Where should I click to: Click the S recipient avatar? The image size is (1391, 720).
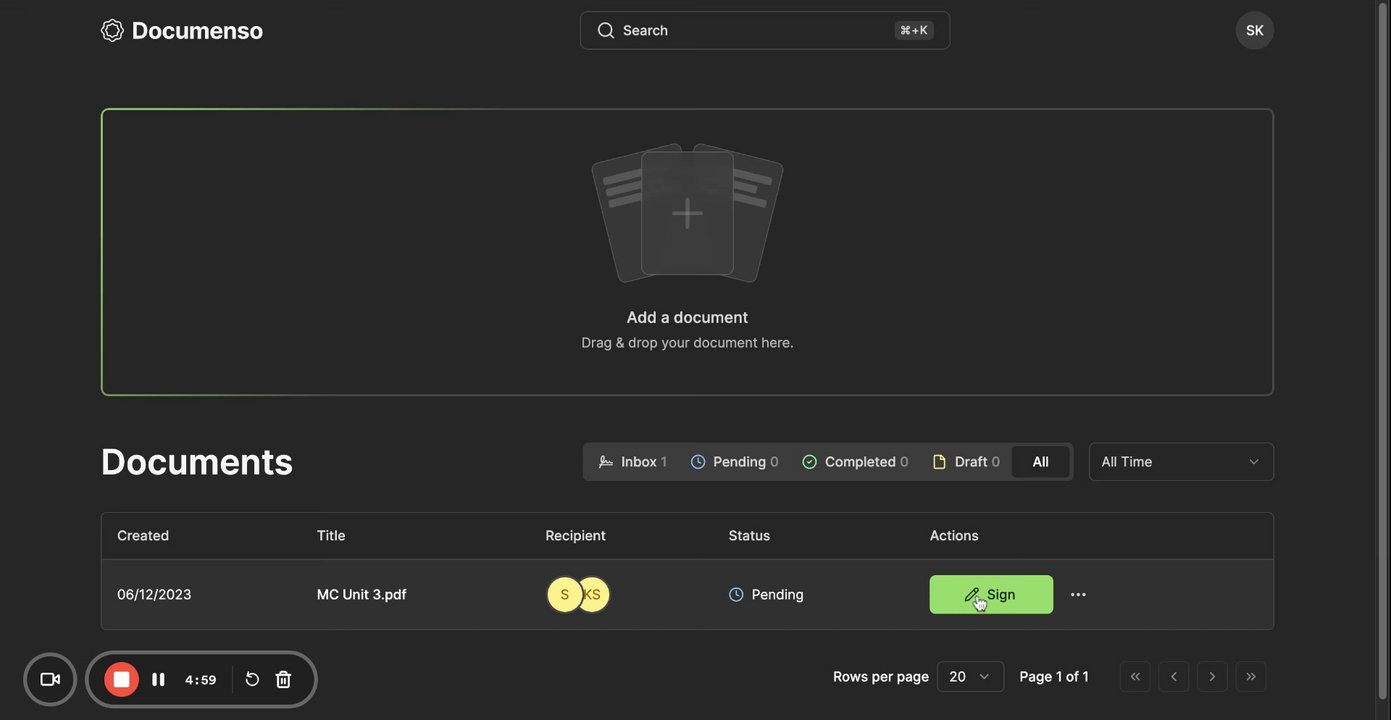tap(564, 595)
